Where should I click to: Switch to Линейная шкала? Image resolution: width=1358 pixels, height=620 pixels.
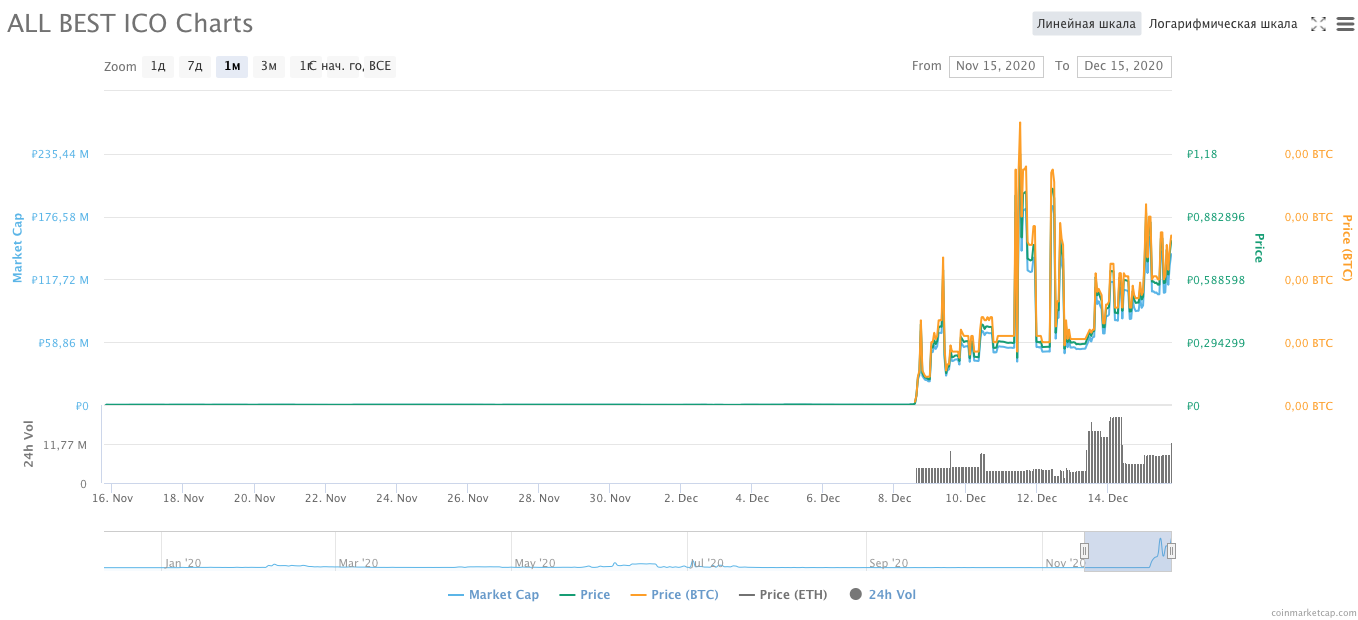pos(1086,24)
